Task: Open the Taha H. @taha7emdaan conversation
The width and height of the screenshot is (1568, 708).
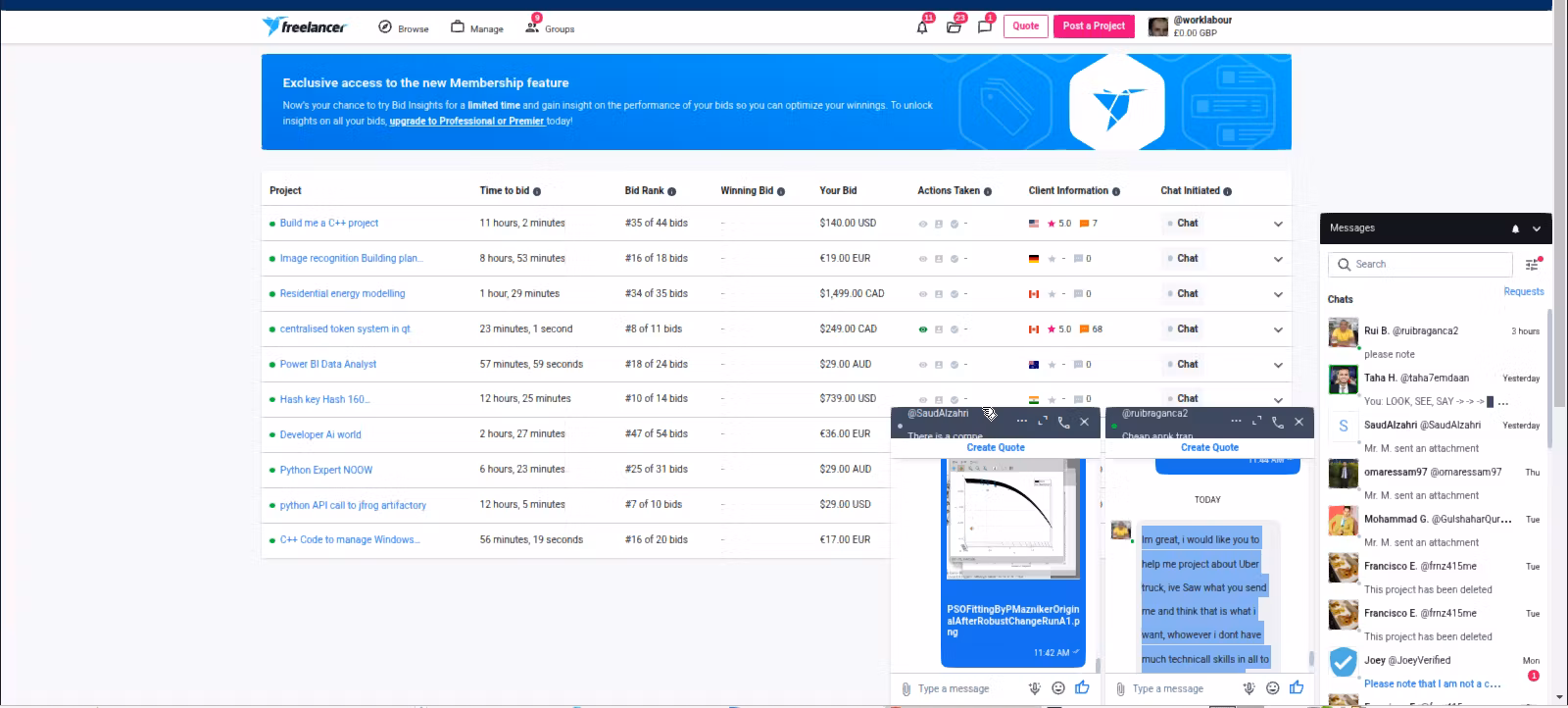Action: (x=1435, y=388)
